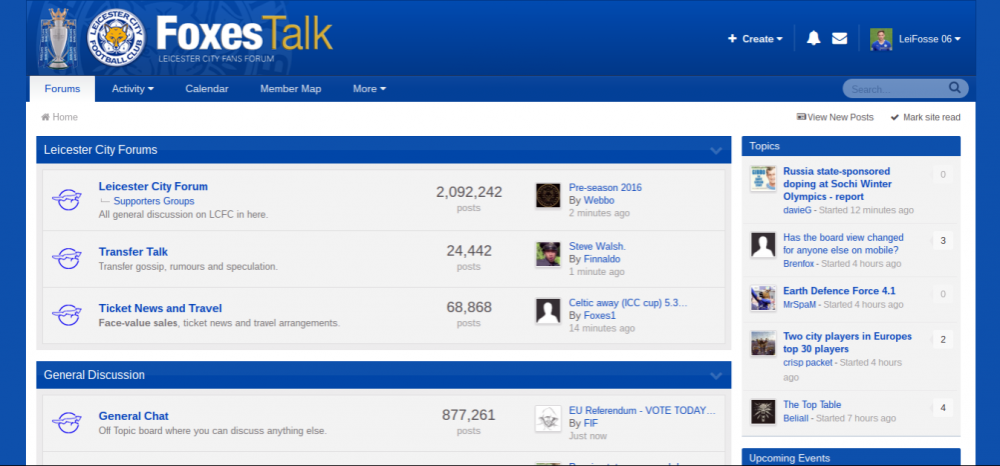Click Webbo's avatar beside Pre-season 2016
The width and height of the screenshot is (1000, 466).
[x=548, y=195]
